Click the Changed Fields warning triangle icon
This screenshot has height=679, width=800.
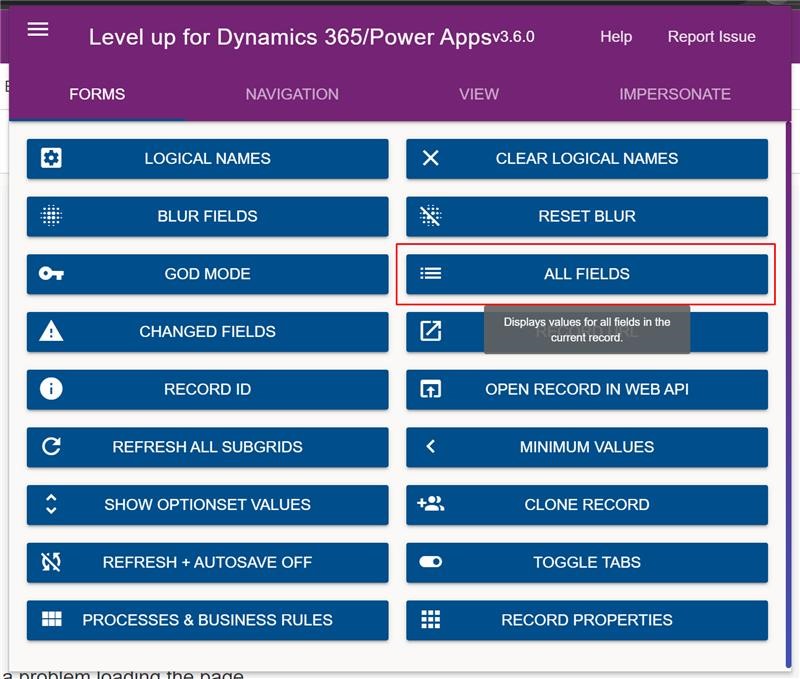click(51, 331)
